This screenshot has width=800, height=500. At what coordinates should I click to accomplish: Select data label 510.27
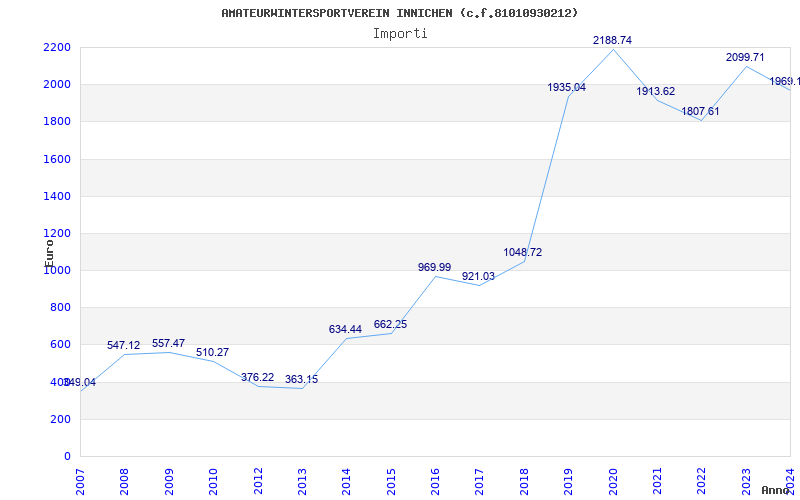[x=212, y=353]
